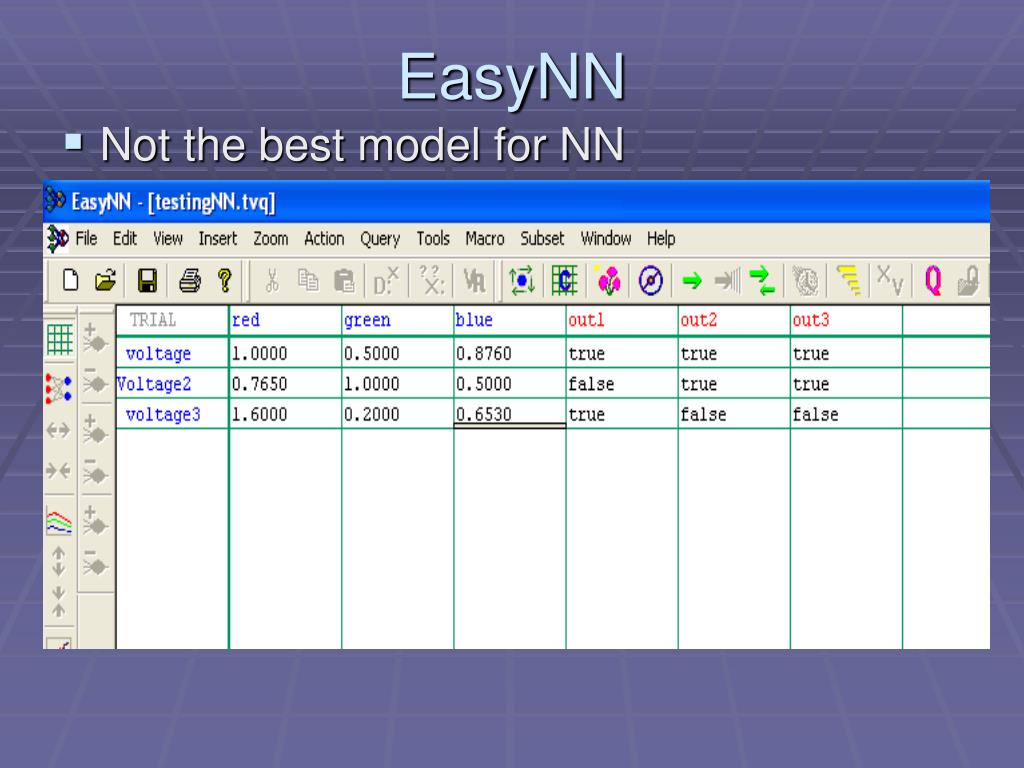This screenshot has height=768, width=1024.
Task: Click the yellow stepped bars icon
Action: coord(848,281)
